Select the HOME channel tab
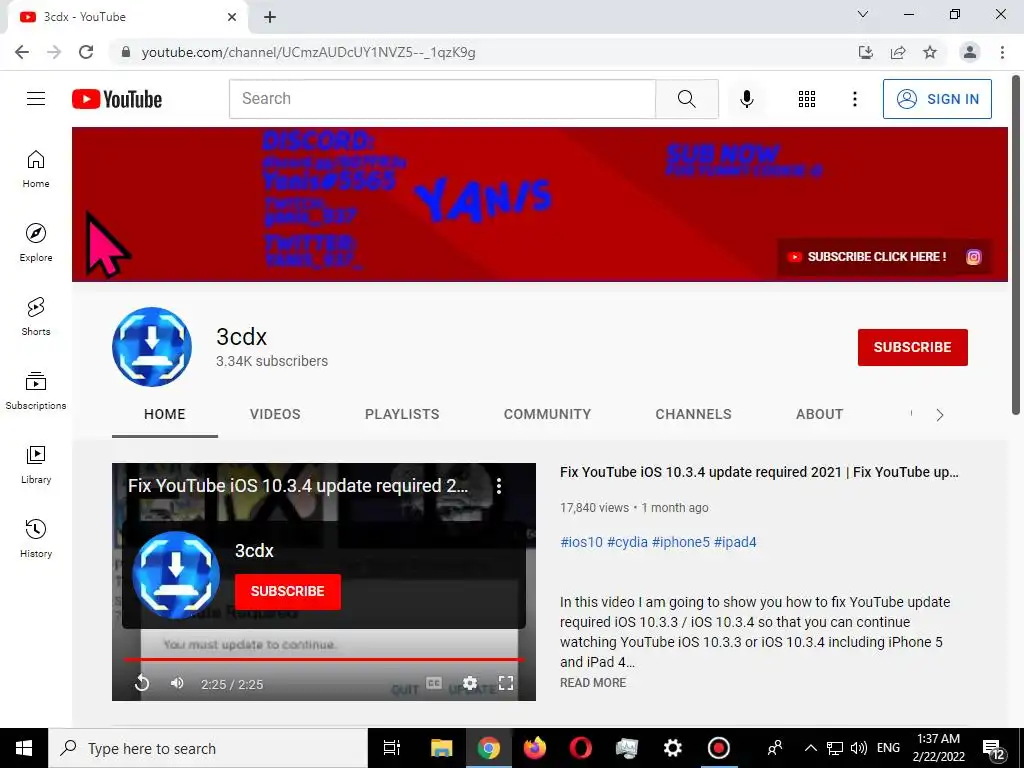The image size is (1024, 768). tap(165, 414)
